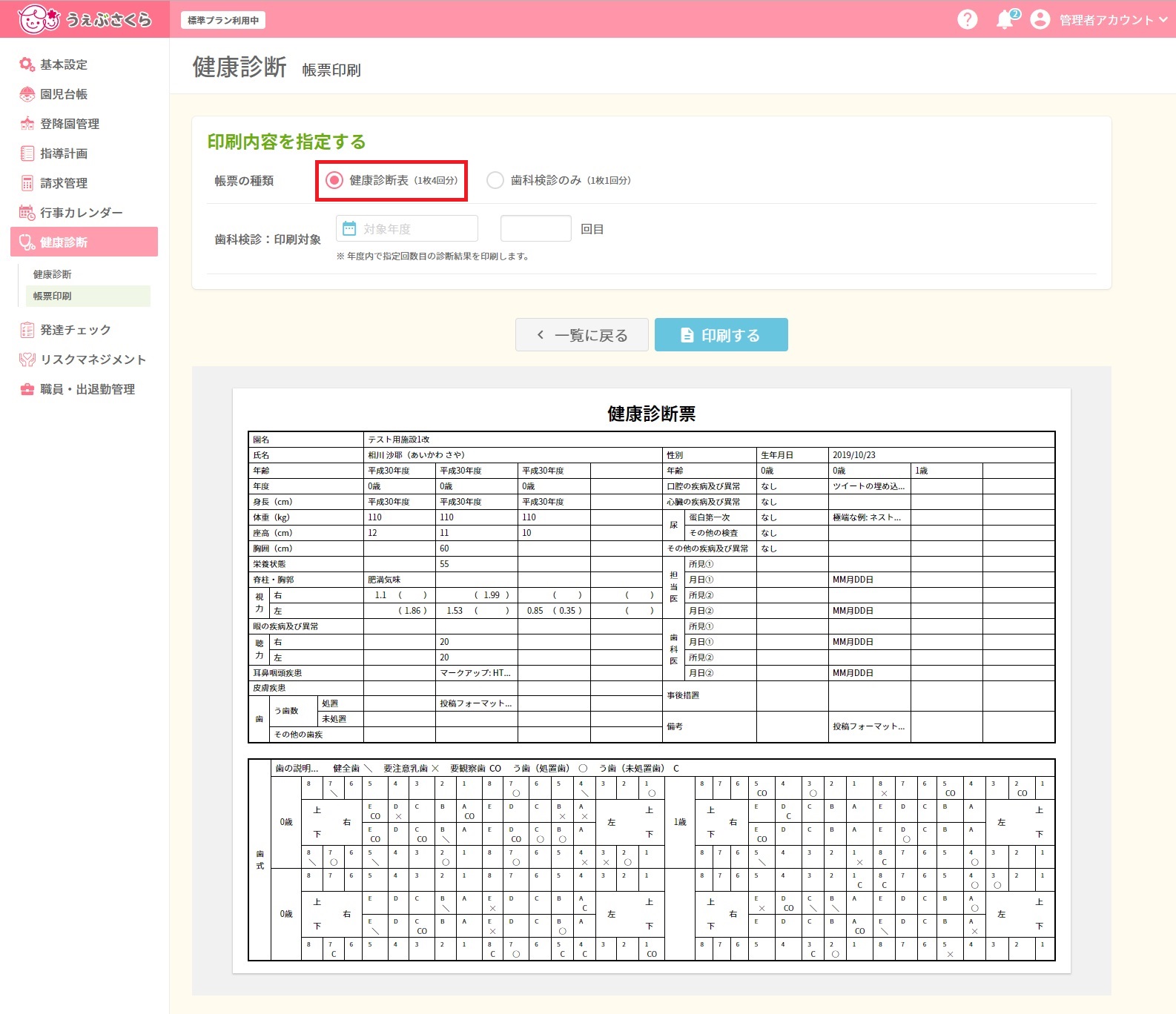Click the 行事カレンダー calendar icon

(x=27, y=213)
